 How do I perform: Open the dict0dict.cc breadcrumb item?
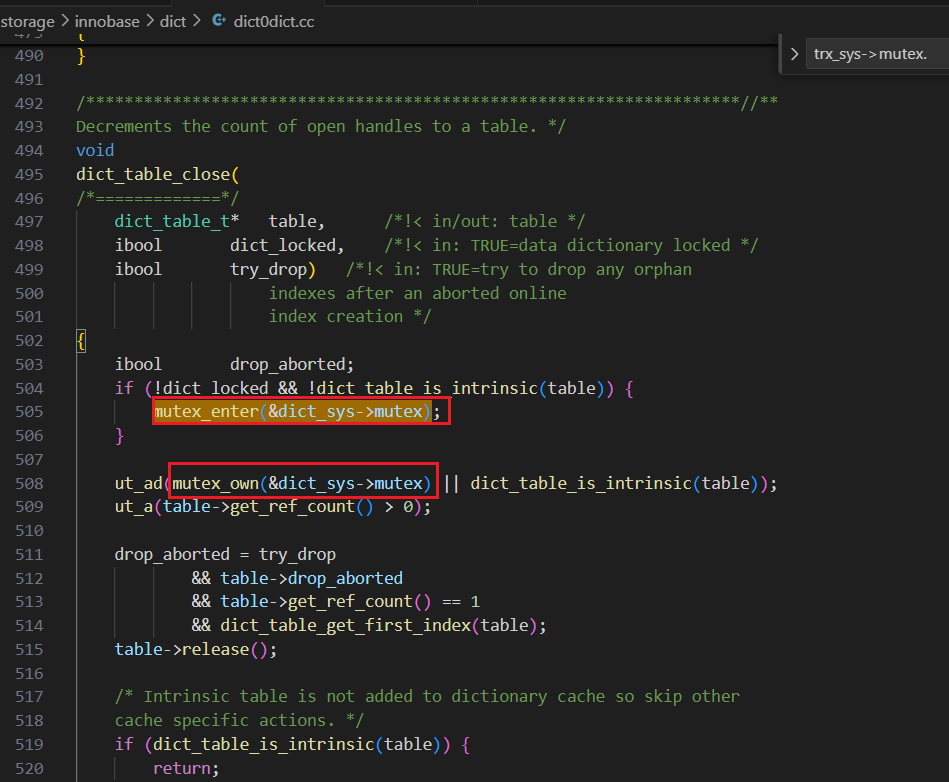(274, 22)
